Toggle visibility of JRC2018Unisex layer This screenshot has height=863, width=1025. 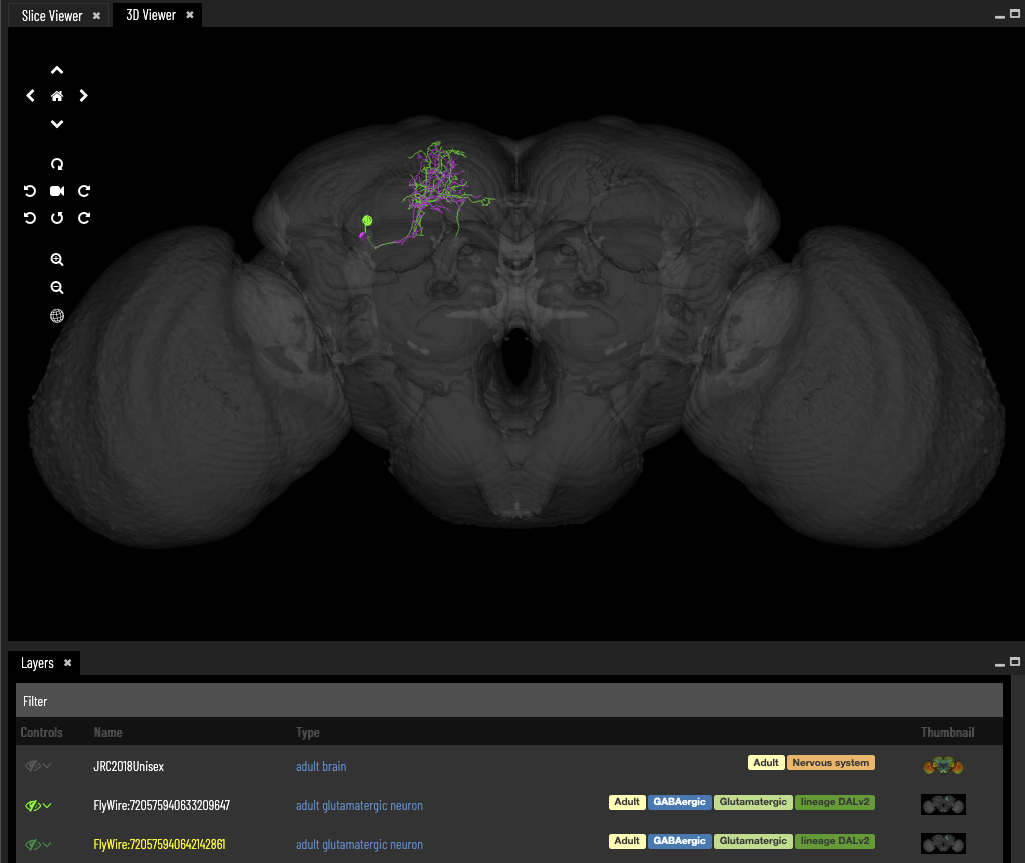32,766
